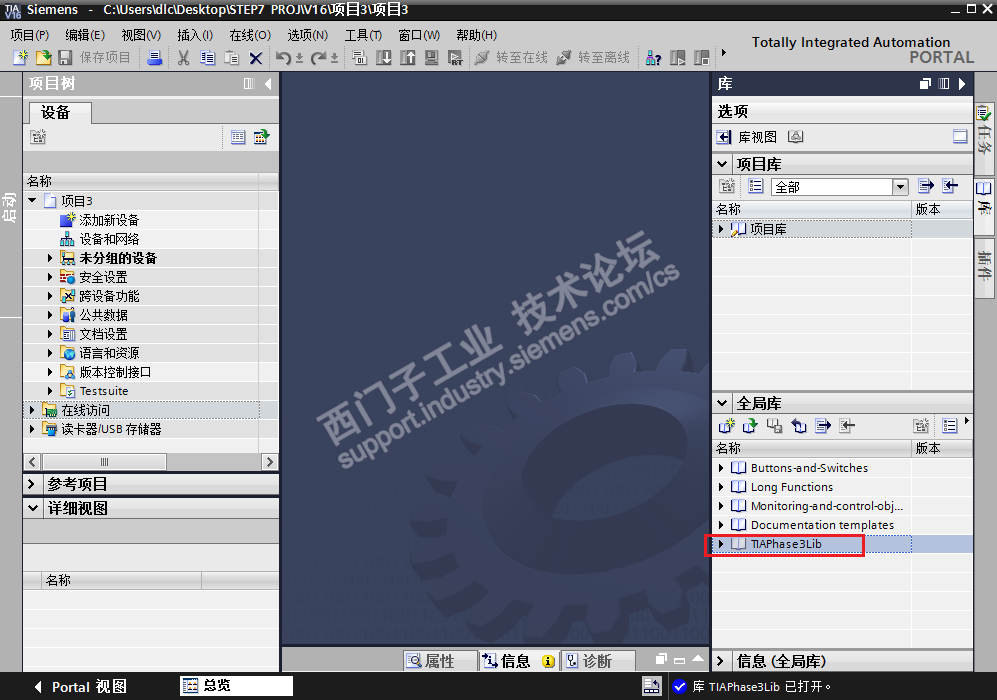Click the info warning icon in inspector

[548, 661]
